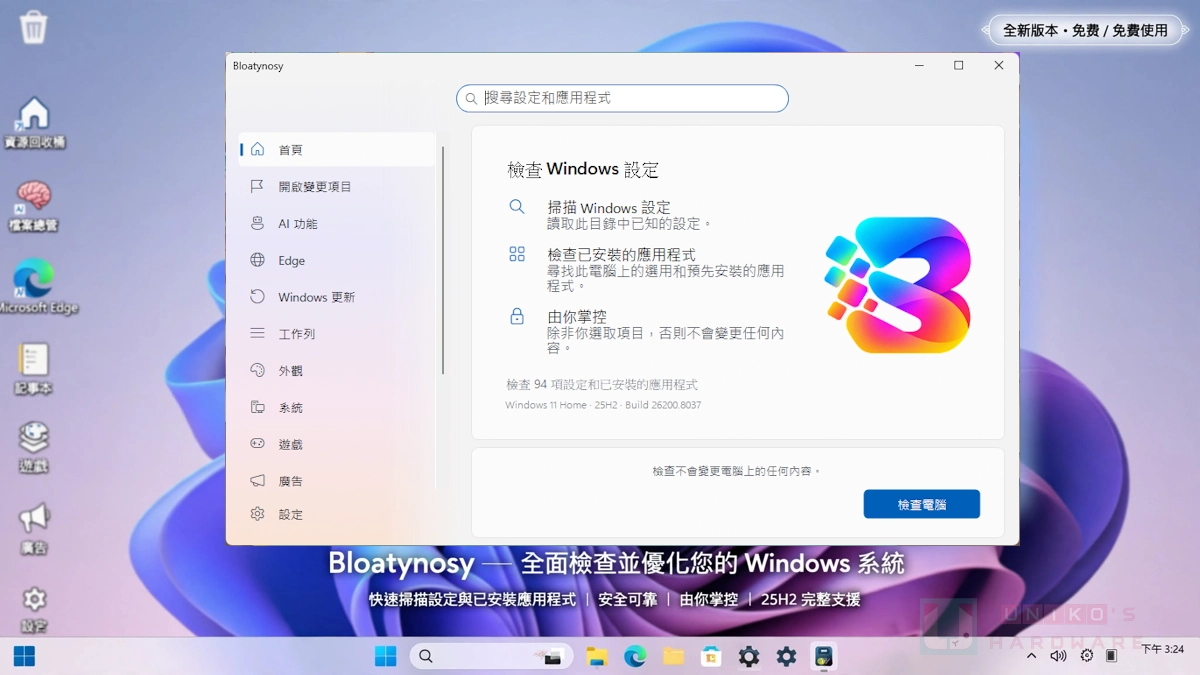Focus the 搜尋設定和應用程式 search box

622,98
